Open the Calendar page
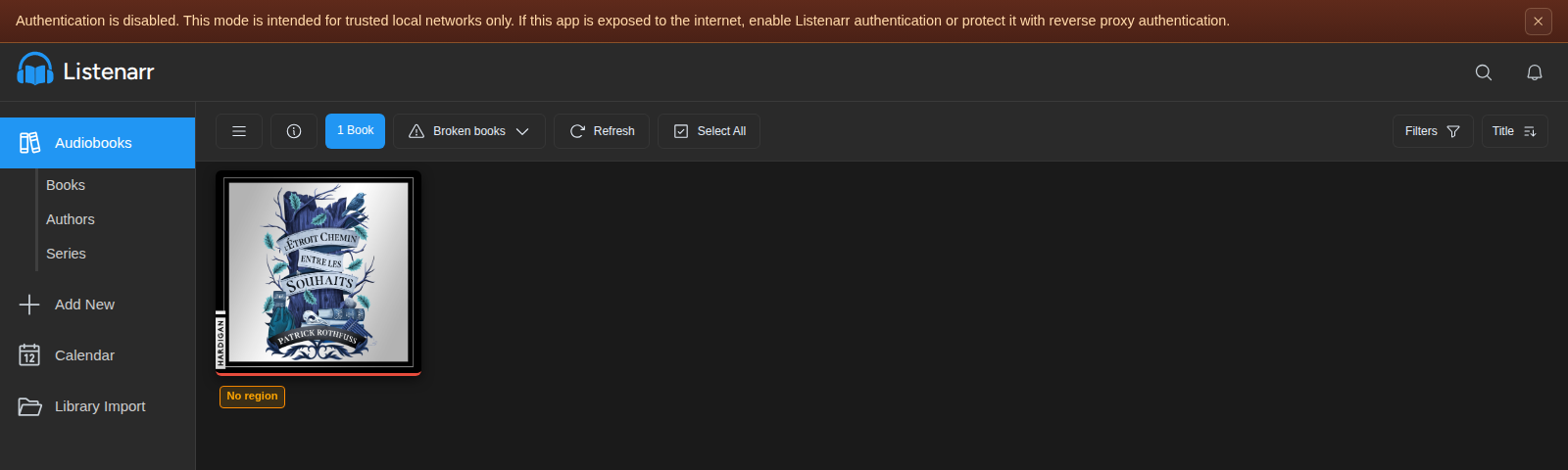The image size is (1568, 470). coord(98,355)
